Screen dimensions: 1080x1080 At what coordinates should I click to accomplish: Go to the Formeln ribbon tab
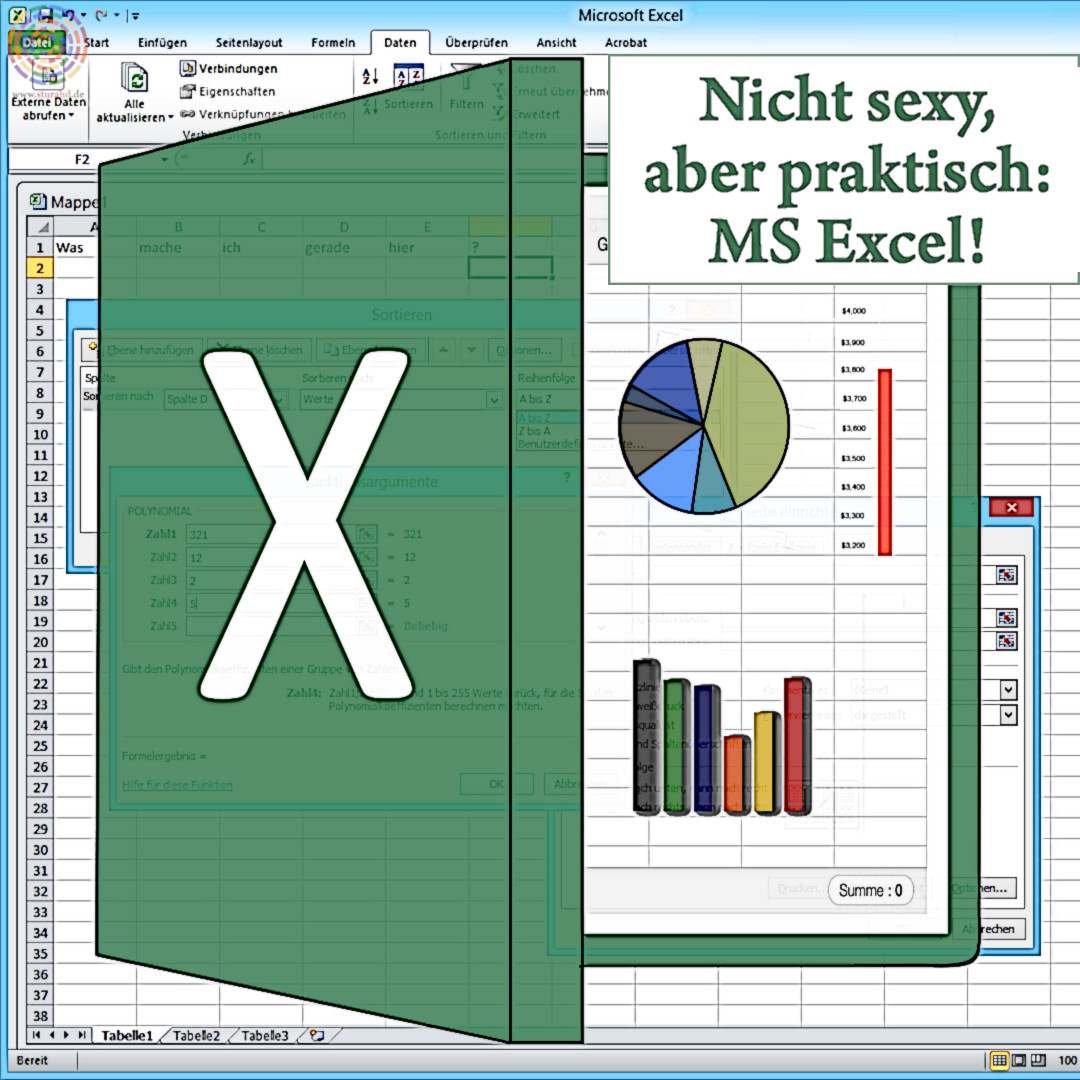point(333,43)
